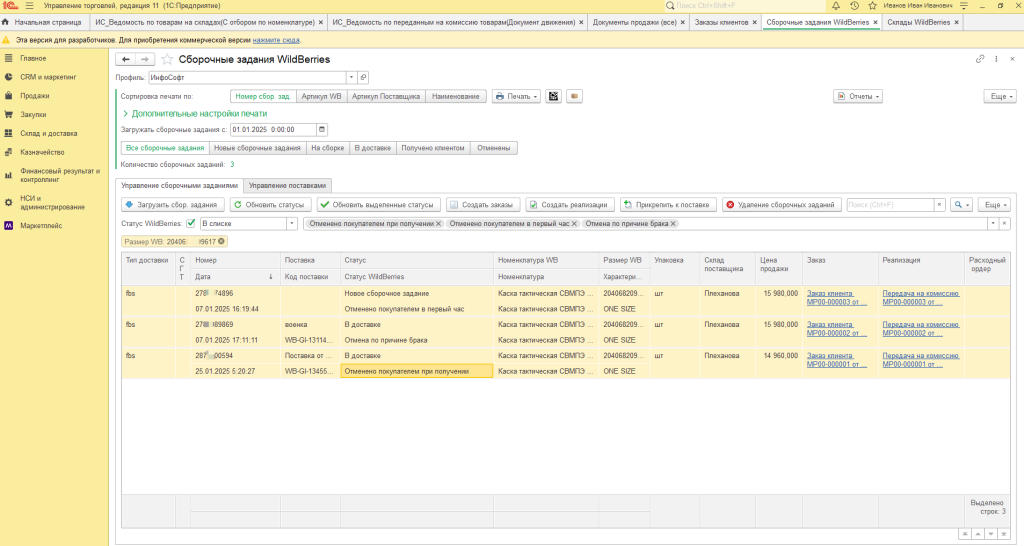
Task: Follow the 'нажмите сюда' link
Action: tap(276, 40)
